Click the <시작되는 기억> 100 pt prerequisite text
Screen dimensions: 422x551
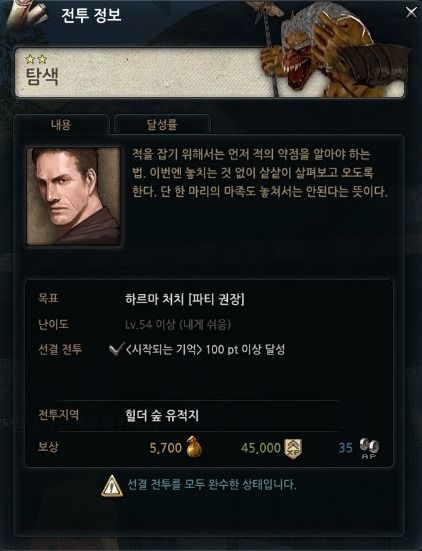point(206,350)
